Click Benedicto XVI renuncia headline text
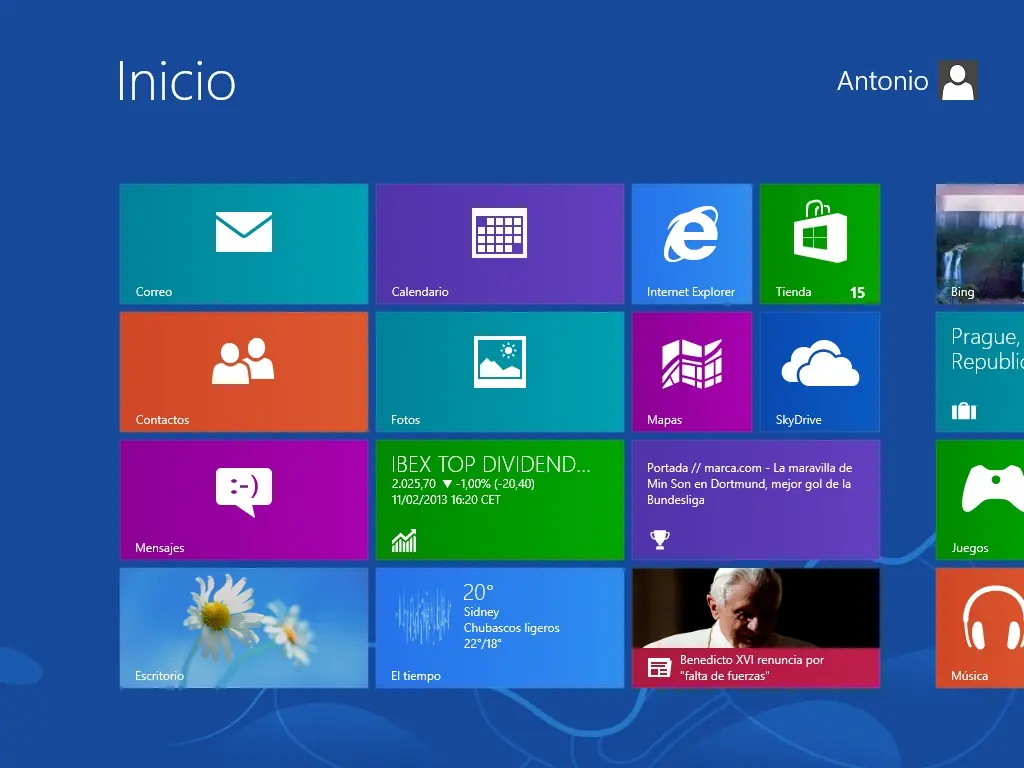1024x768 pixels. point(752,667)
